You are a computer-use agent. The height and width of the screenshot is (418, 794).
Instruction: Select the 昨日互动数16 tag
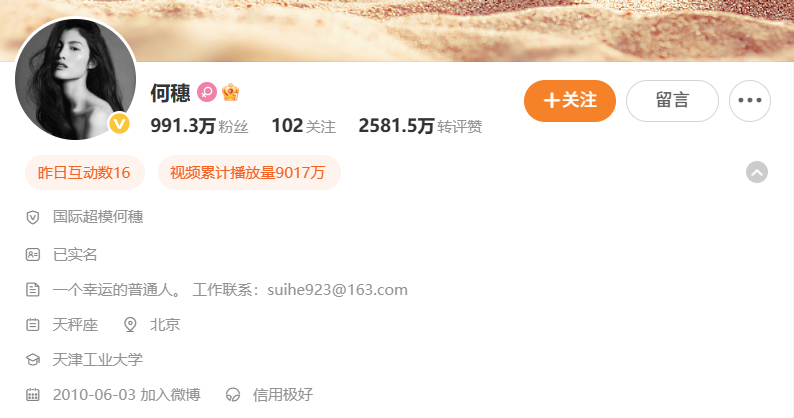[85, 172]
